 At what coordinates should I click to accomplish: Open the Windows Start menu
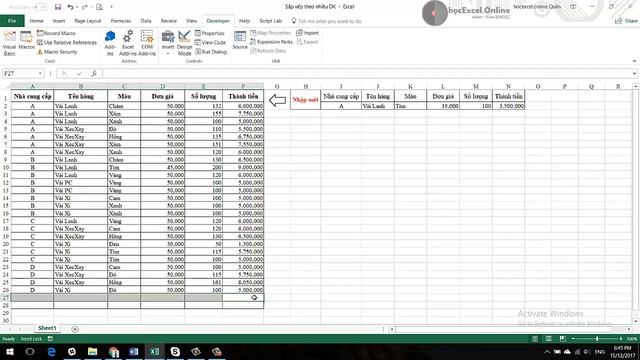pos(9,351)
